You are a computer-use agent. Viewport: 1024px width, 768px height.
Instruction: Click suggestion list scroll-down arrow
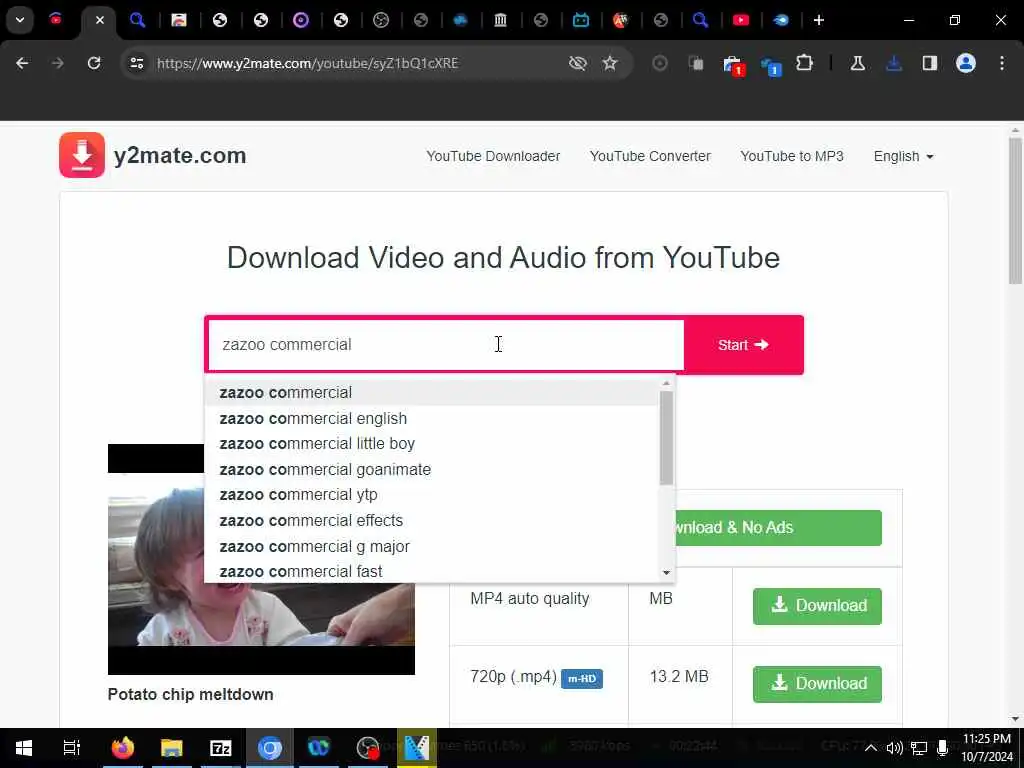666,573
